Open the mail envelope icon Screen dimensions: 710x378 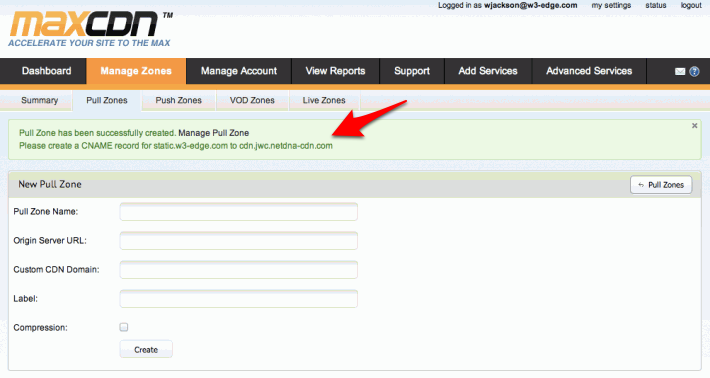tap(680, 72)
